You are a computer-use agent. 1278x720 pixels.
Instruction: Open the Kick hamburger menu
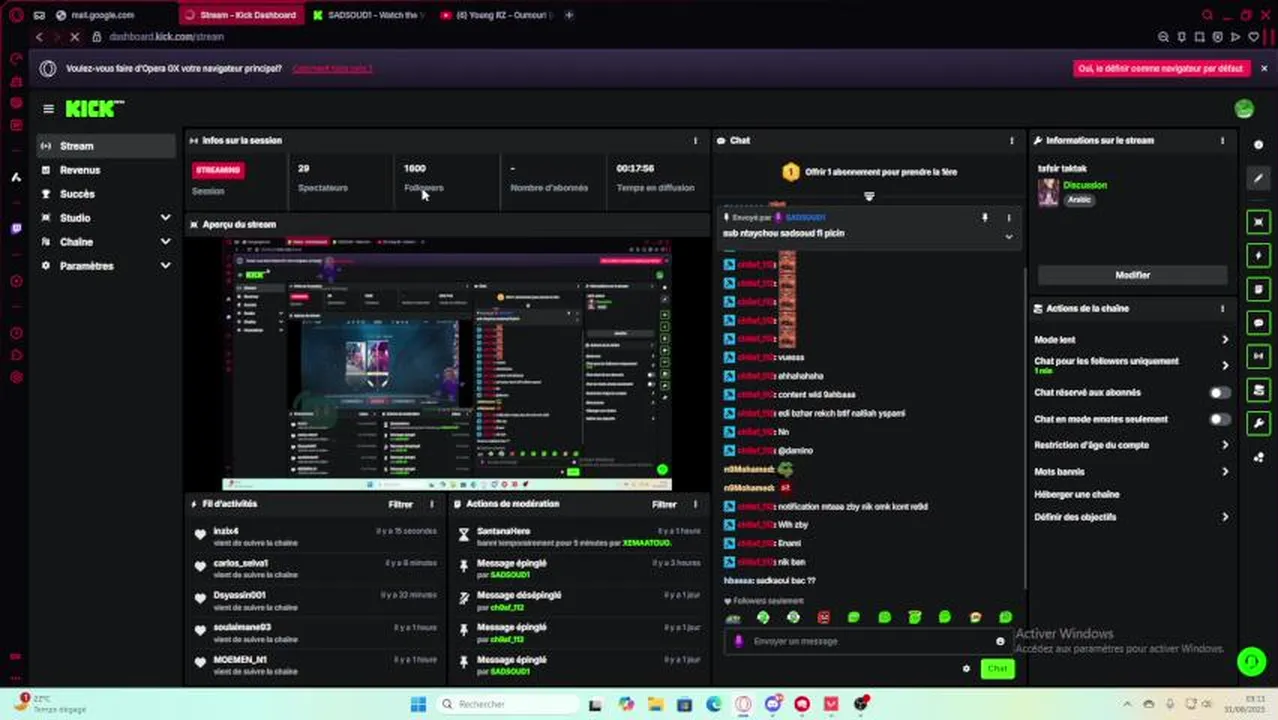tap(48, 109)
